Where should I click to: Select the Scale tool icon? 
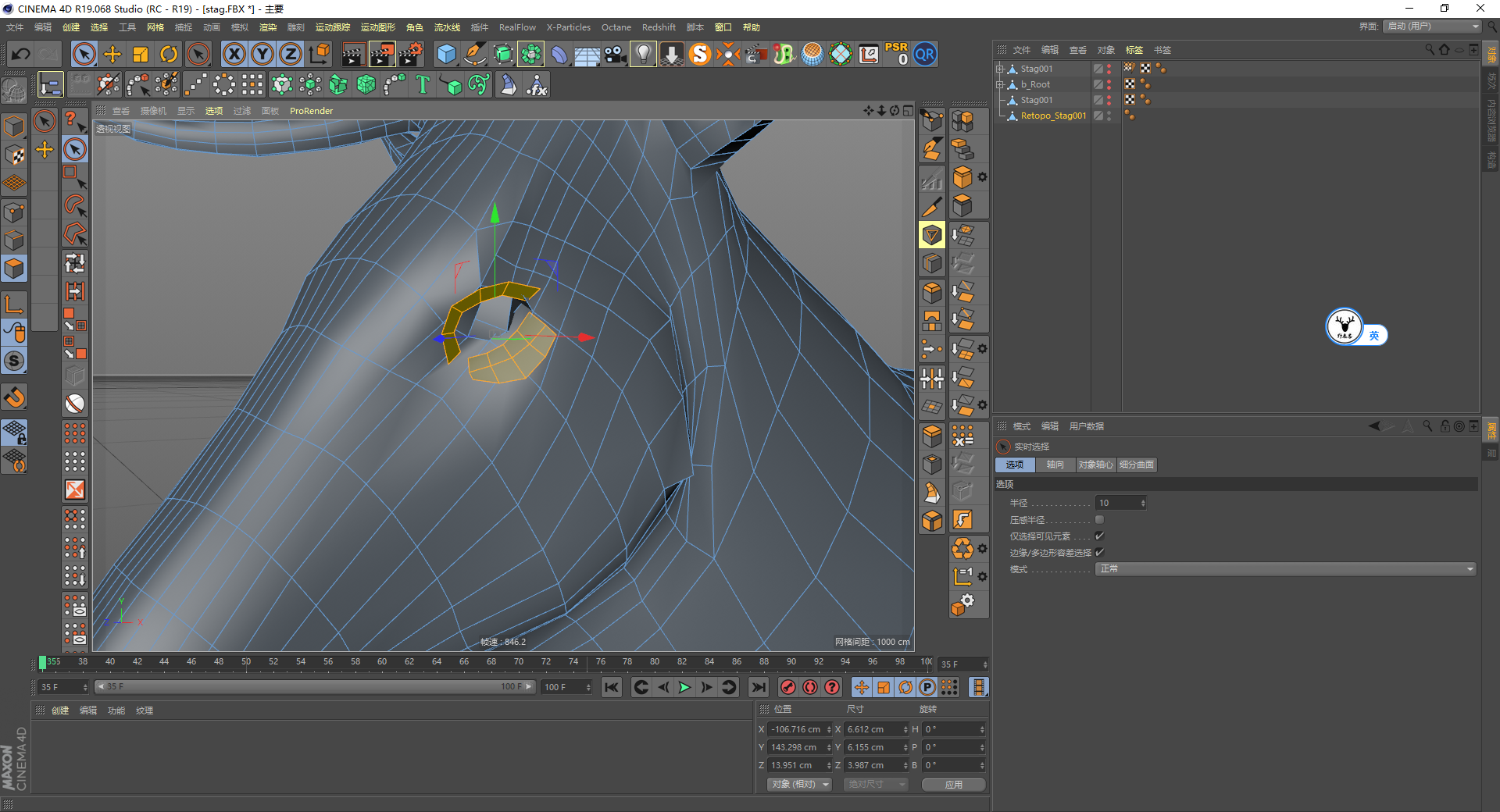pyautogui.click(x=141, y=54)
